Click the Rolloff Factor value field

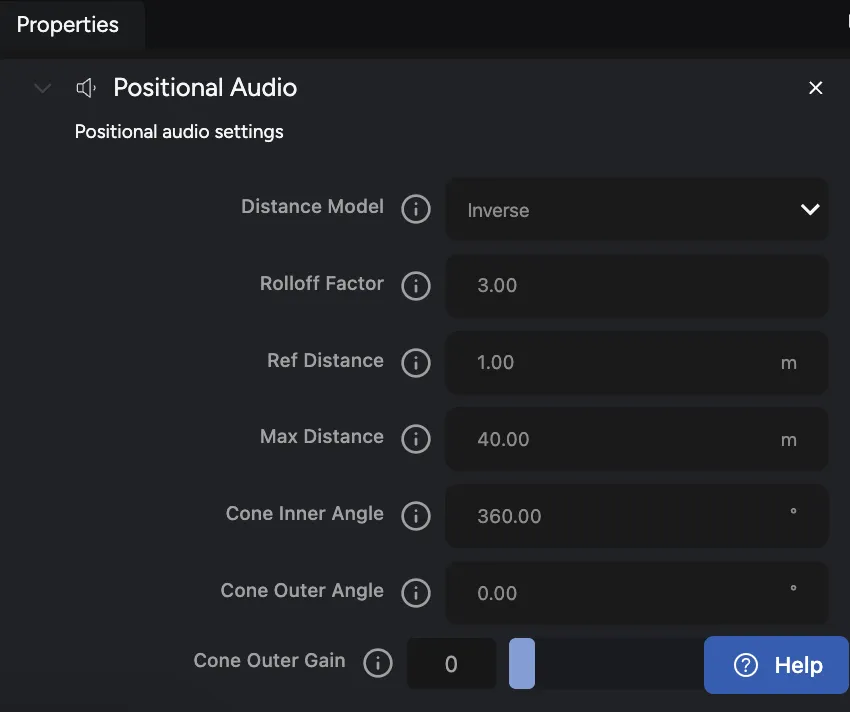636,286
